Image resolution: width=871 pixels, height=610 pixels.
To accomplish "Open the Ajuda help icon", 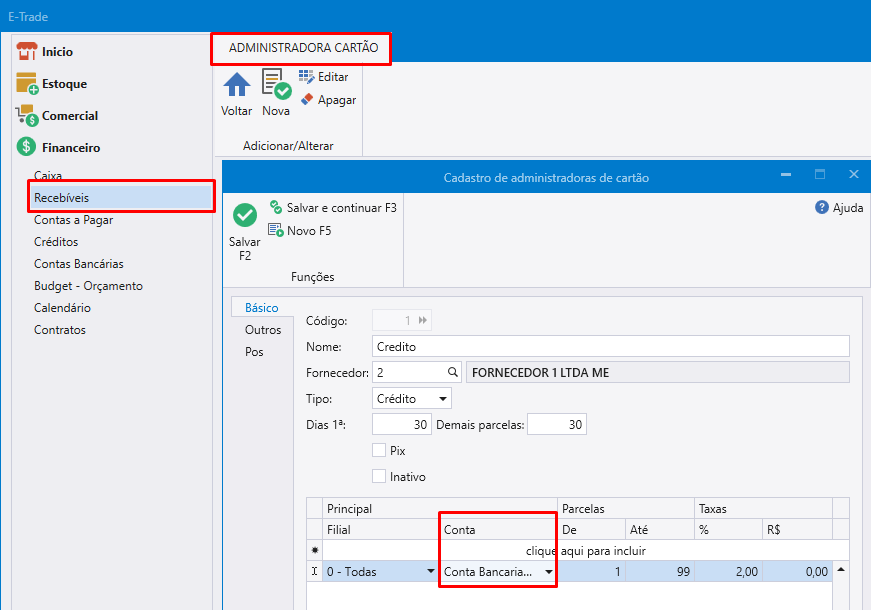I will click(822, 208).
